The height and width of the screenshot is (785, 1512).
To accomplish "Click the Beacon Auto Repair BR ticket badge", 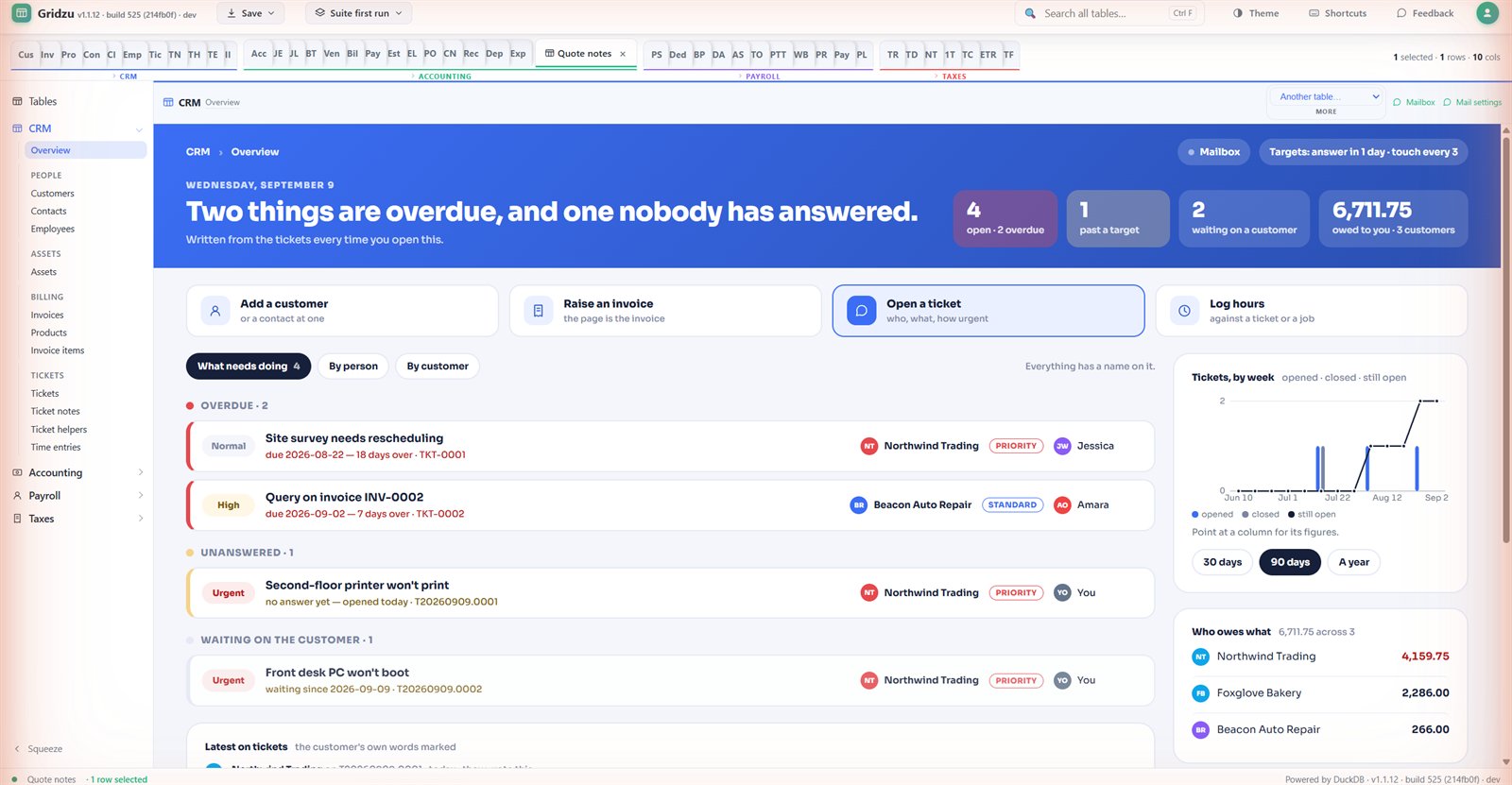I will (858, 505).
